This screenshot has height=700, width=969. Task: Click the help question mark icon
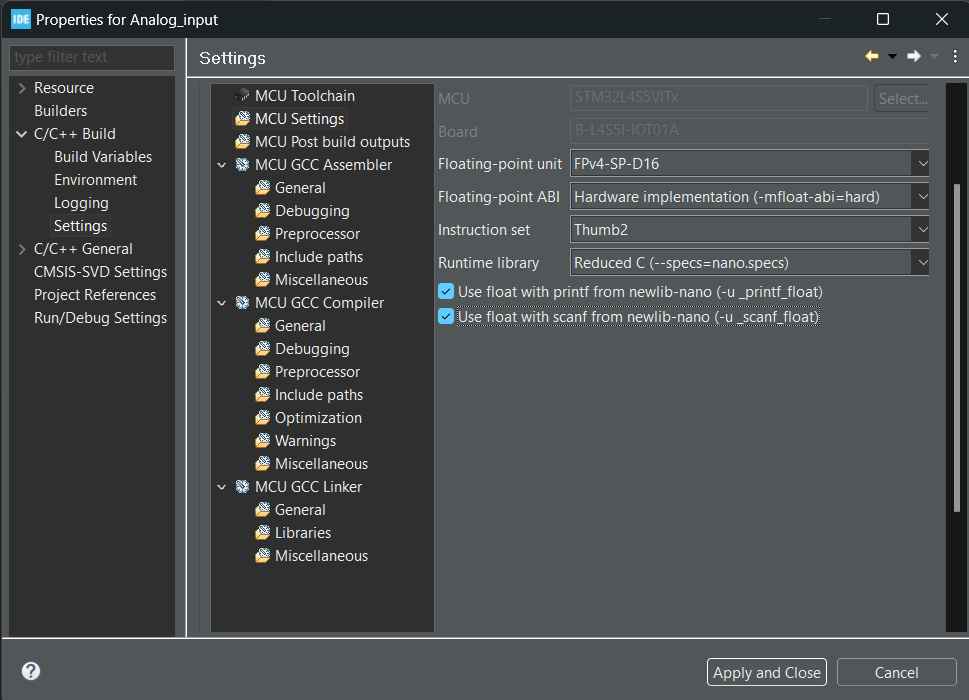point(30,672)
